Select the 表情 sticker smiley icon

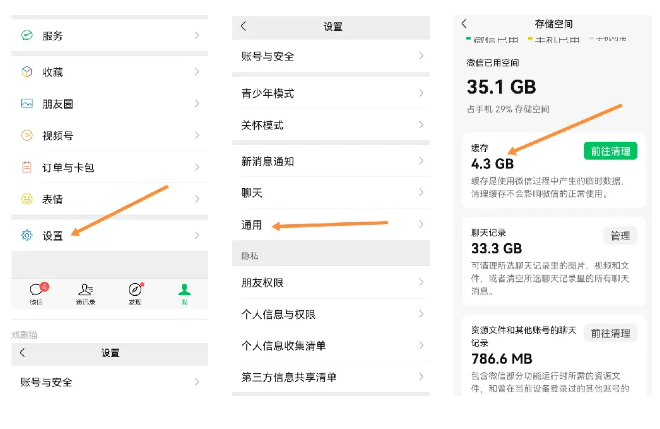pyautogui.click(x=27, y=199)
